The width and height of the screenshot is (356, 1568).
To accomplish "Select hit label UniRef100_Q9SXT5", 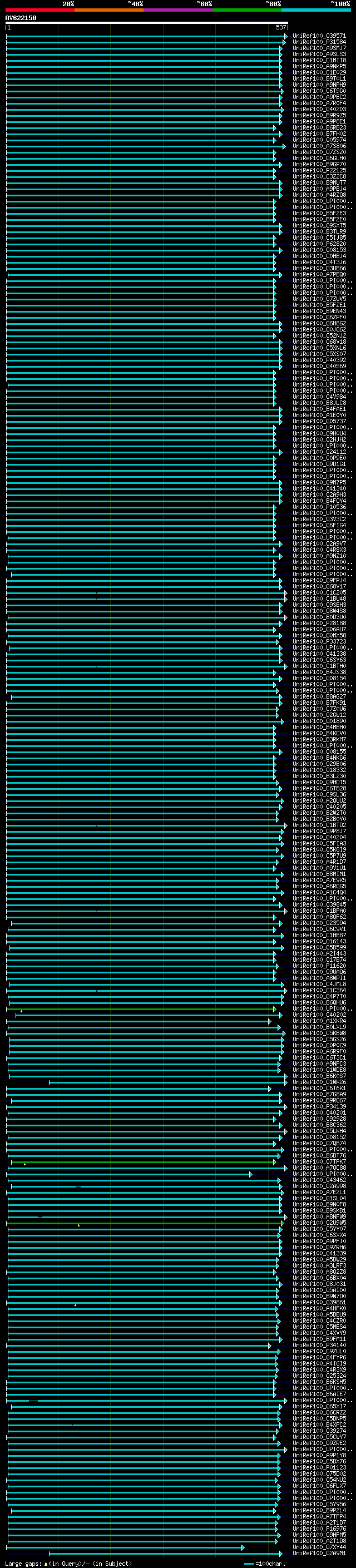I will (319, 225).
